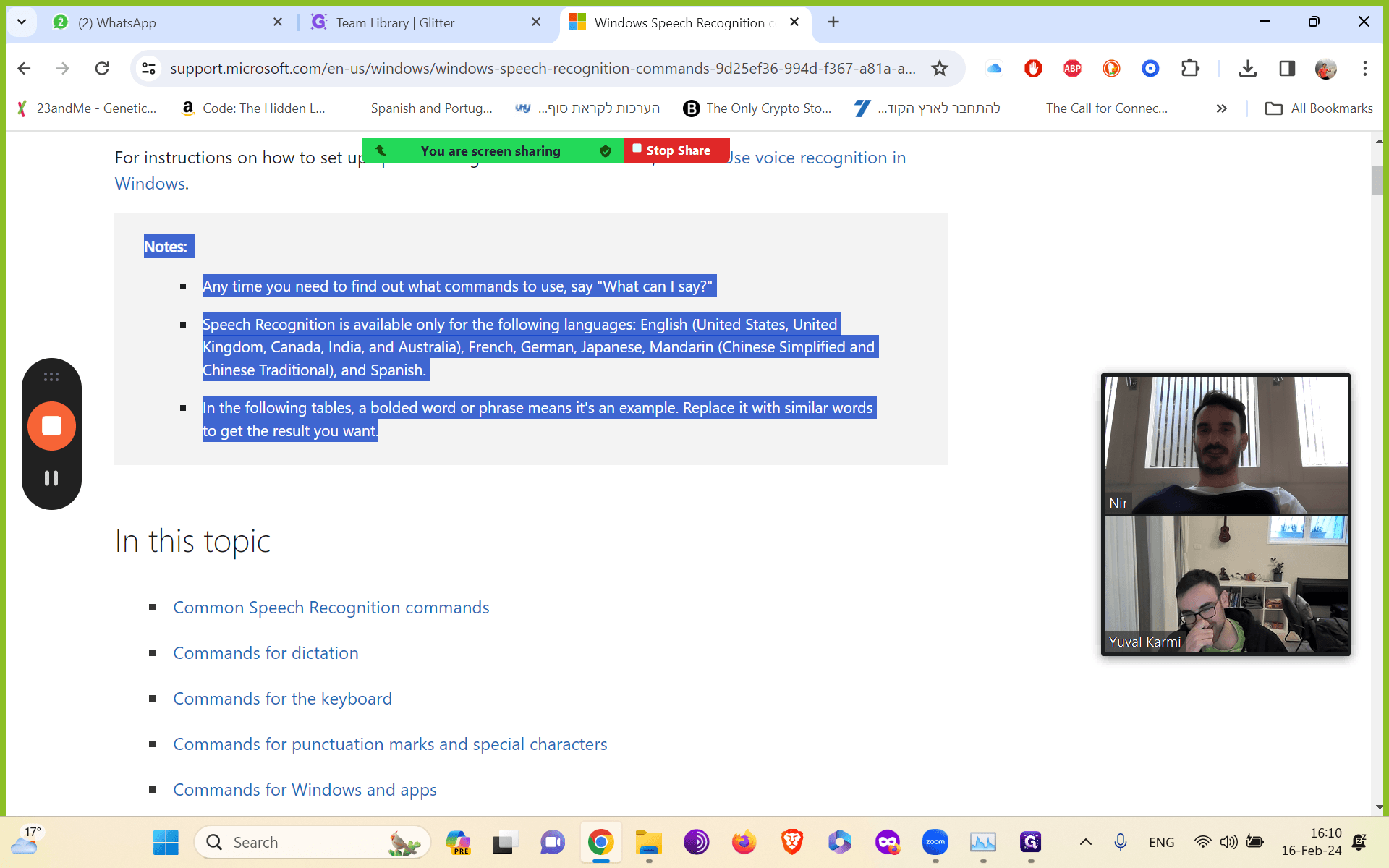Expand the tab search dropdown arrow
This screenshot has height=868, width=1389.
(22, 22)
